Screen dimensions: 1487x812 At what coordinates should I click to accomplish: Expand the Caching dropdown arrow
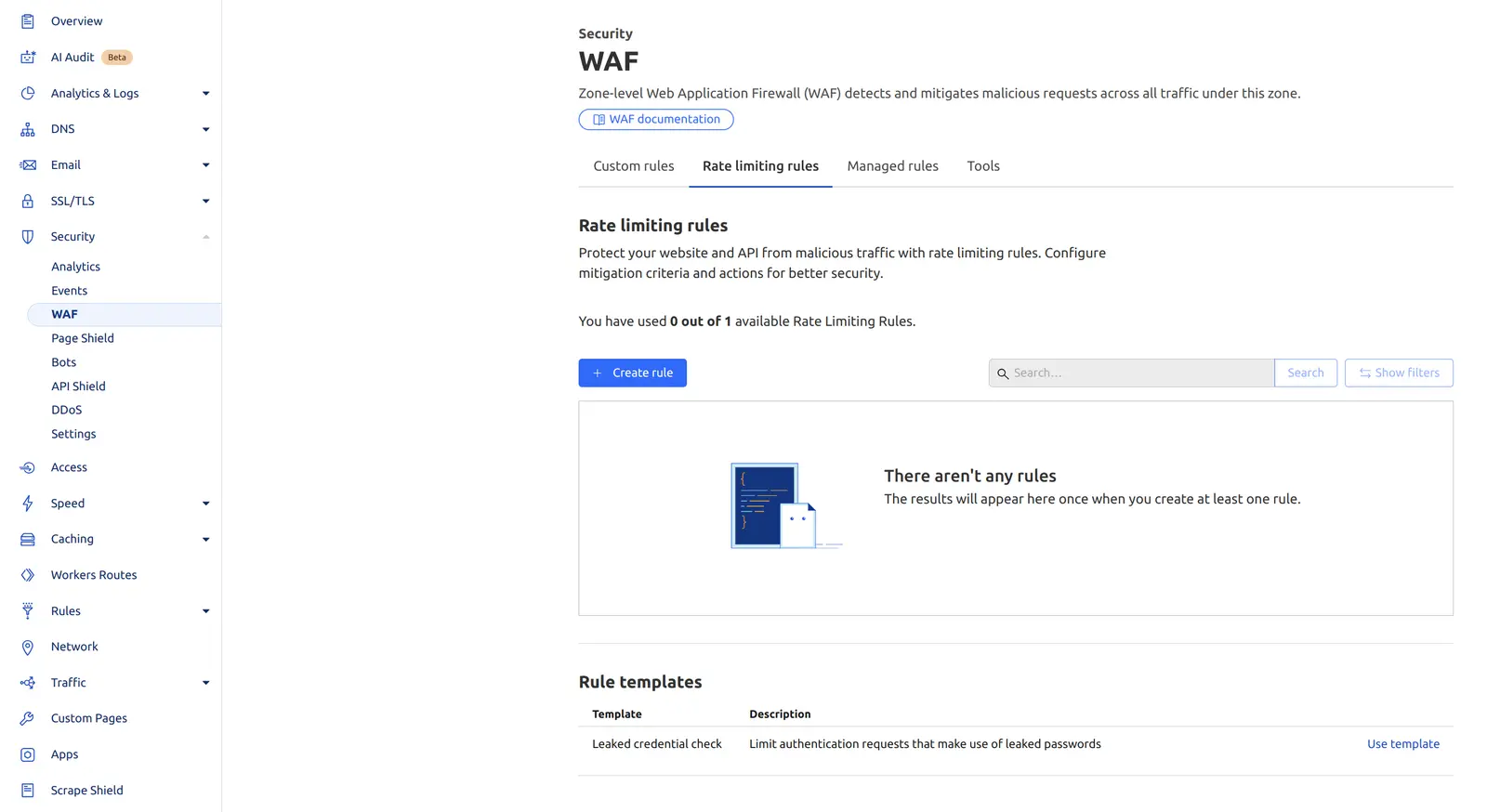205,539
